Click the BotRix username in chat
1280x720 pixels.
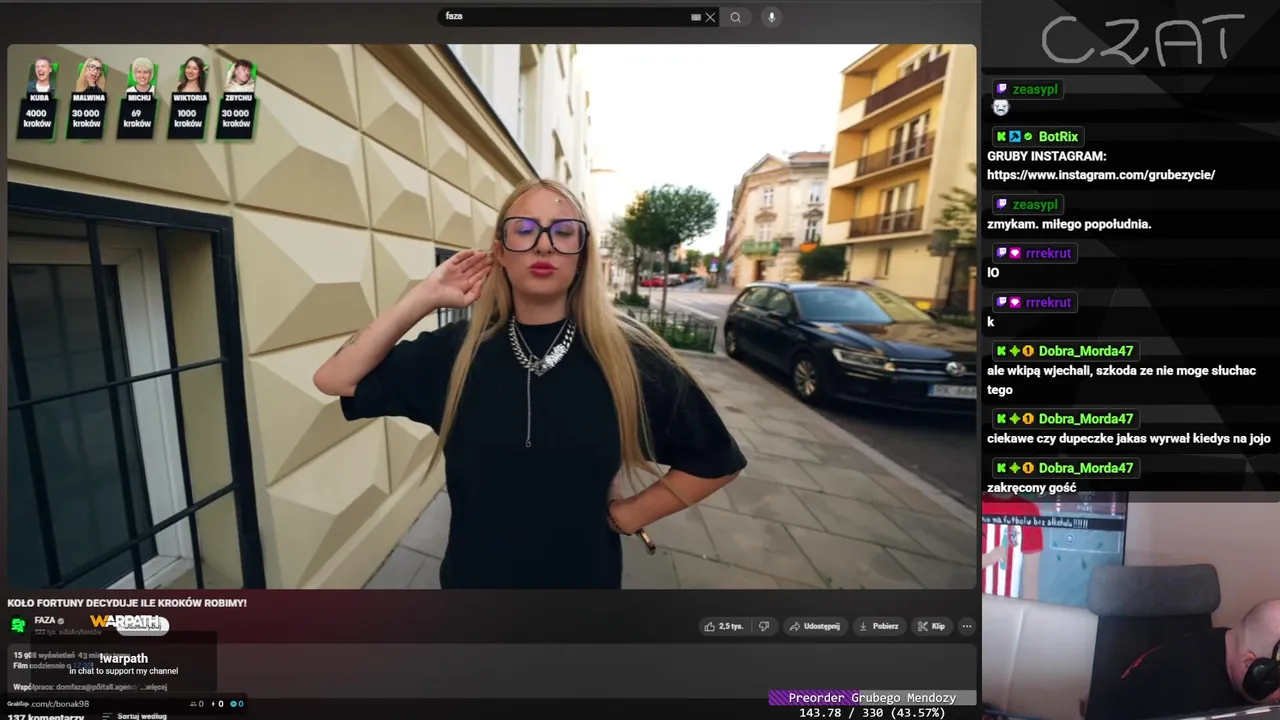(1060, 137)
